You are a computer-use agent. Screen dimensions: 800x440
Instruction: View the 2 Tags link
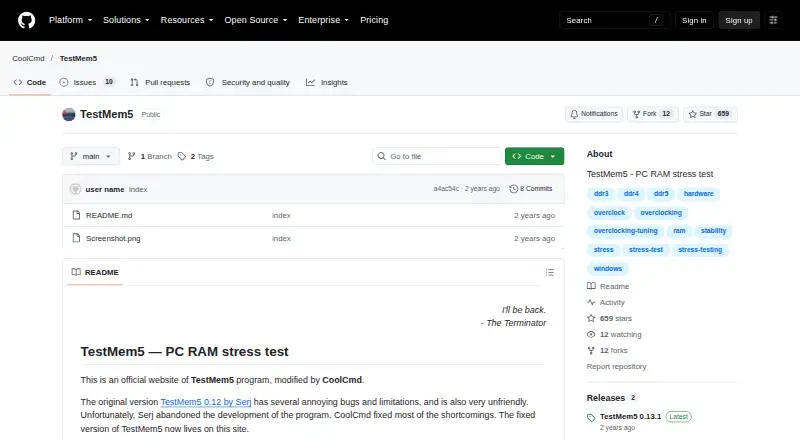coord(196,156)
